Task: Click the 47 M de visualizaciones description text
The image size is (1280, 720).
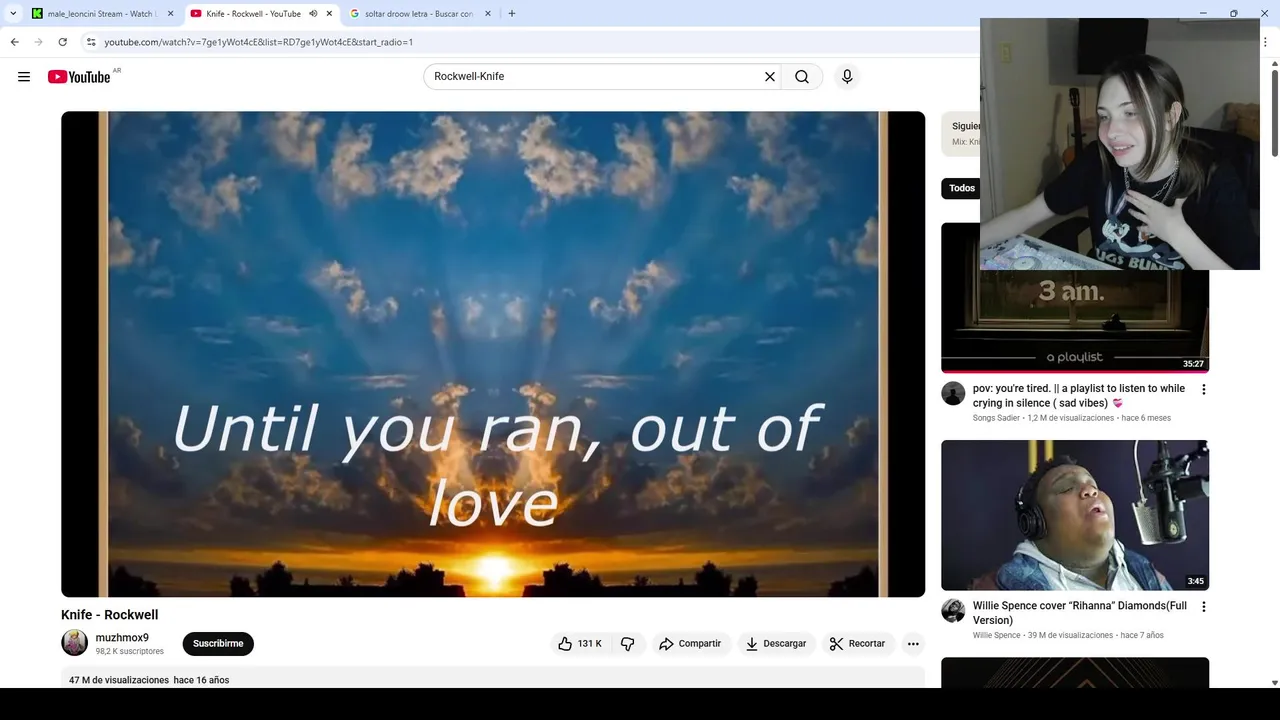Action: coord(119,680)
